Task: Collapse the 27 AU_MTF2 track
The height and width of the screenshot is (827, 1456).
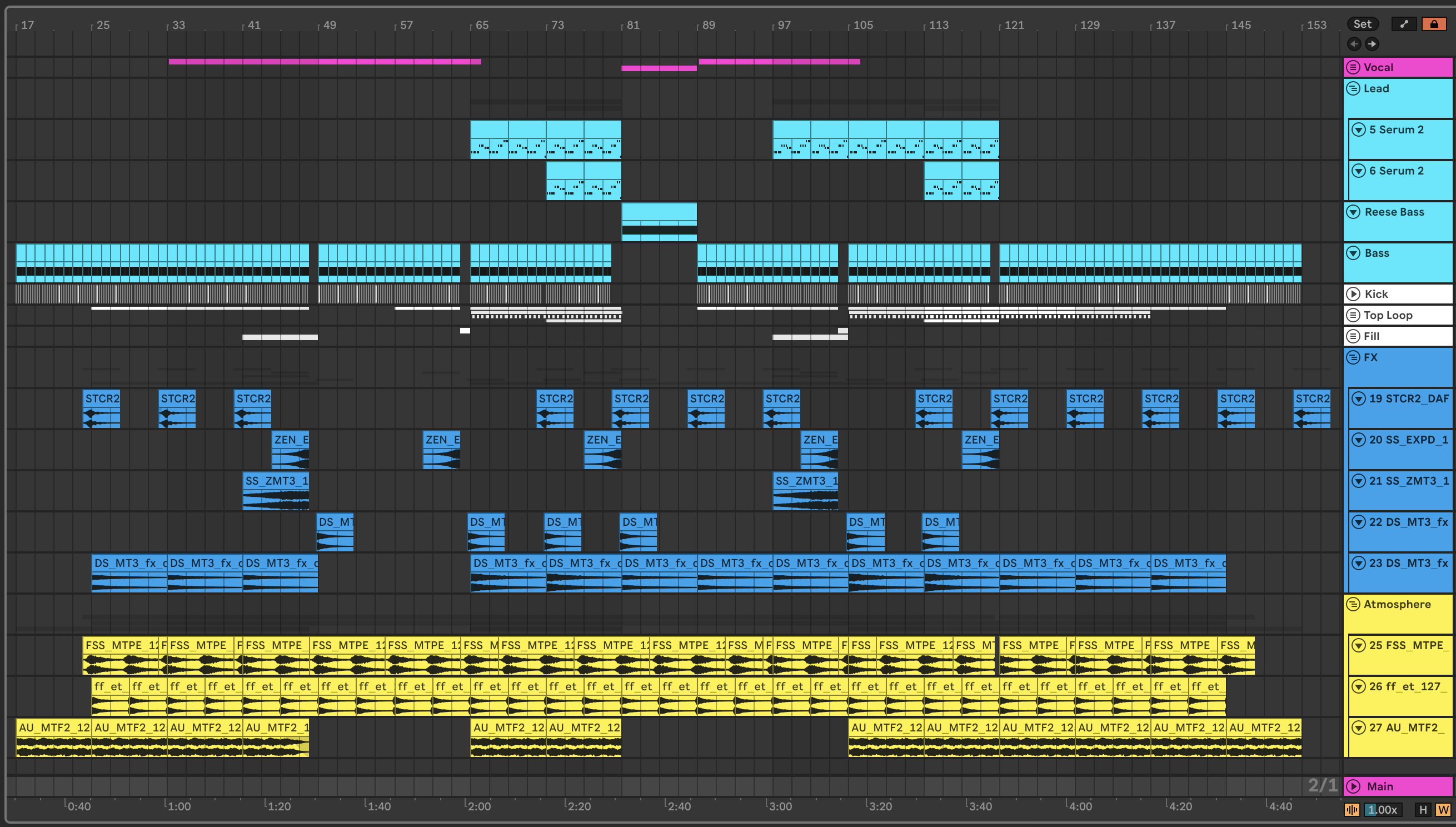Action: pos(1358,728)
